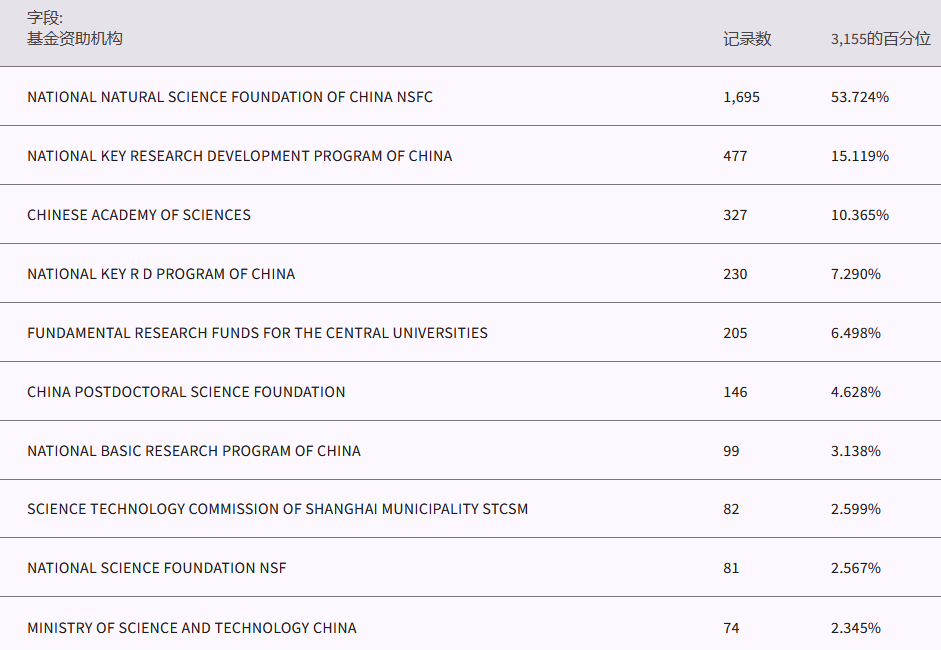The image size is (941, 650).
Task: Click the 2.345% percentage value
Action: pyautogui.click(x=856, y=628)
